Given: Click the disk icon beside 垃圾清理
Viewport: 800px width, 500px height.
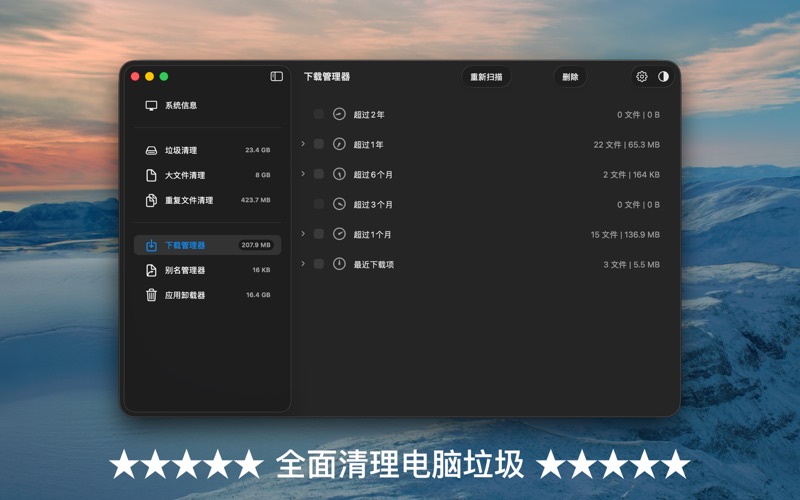Looking at the screenshot, I should tap(151, 151).
